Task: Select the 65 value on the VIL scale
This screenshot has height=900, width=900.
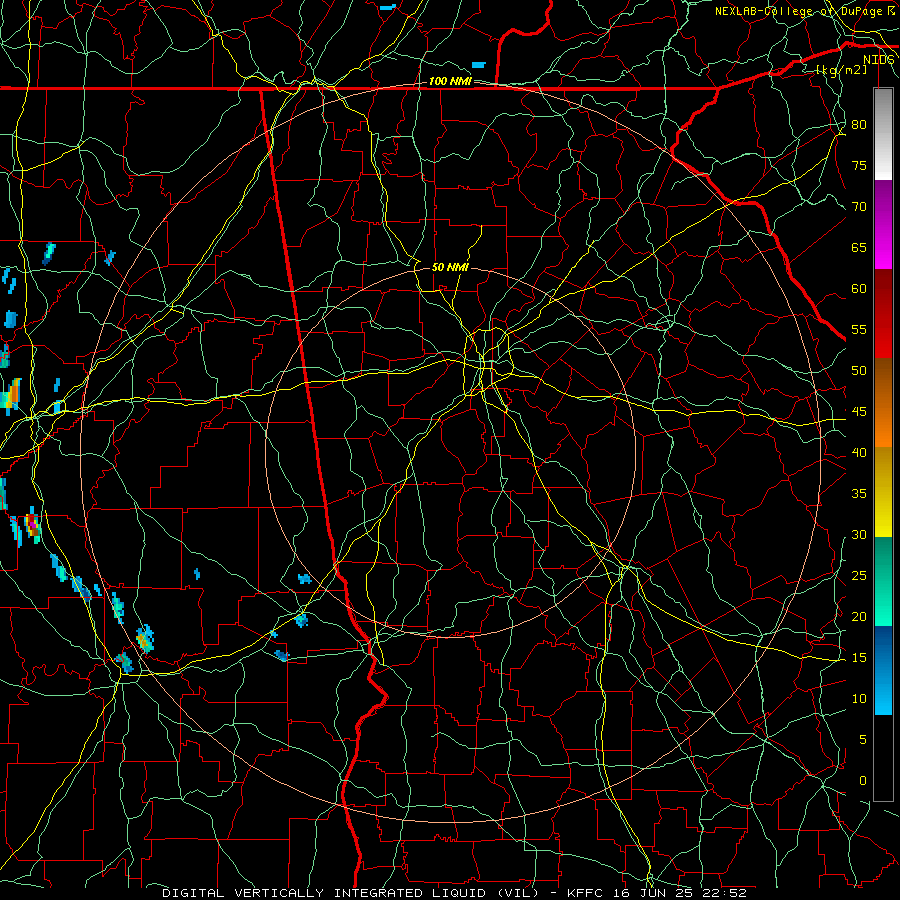Action: point(859,248)
